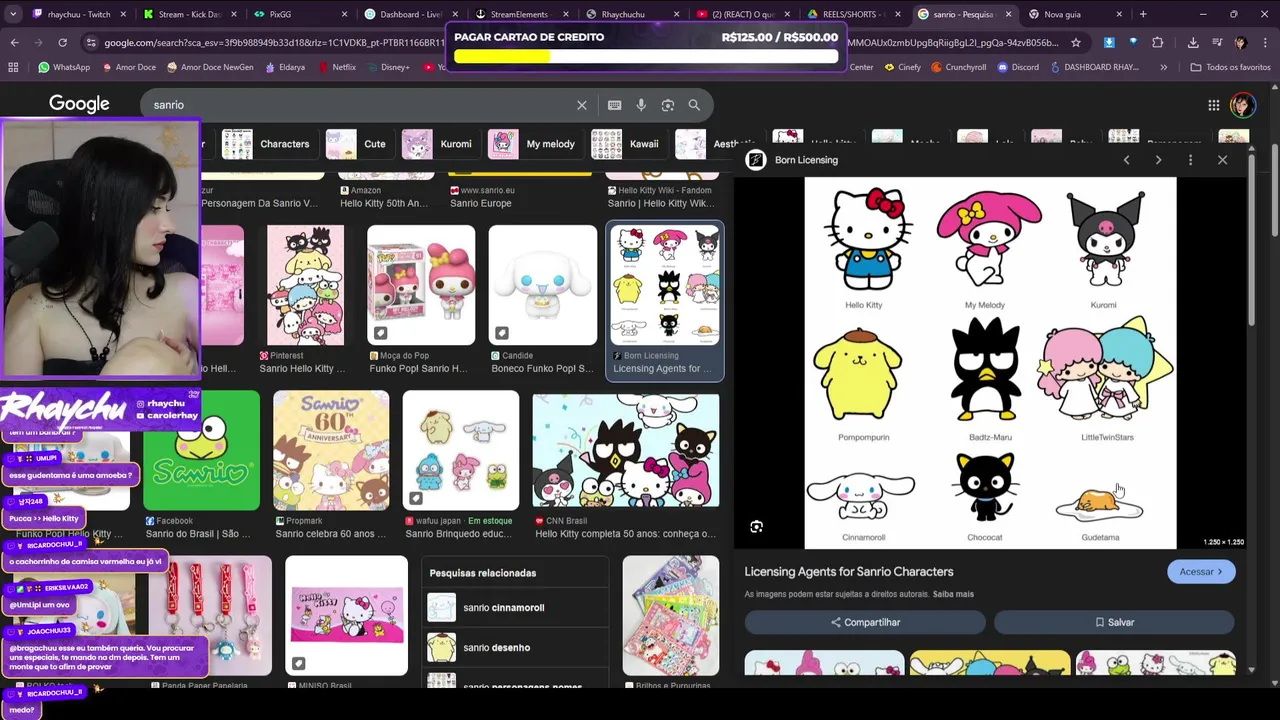Open the Pinterest Sanrio Hello Kitty thumbnail
This screenshot has height=720, width=1280.
click(x=305, y=285)
